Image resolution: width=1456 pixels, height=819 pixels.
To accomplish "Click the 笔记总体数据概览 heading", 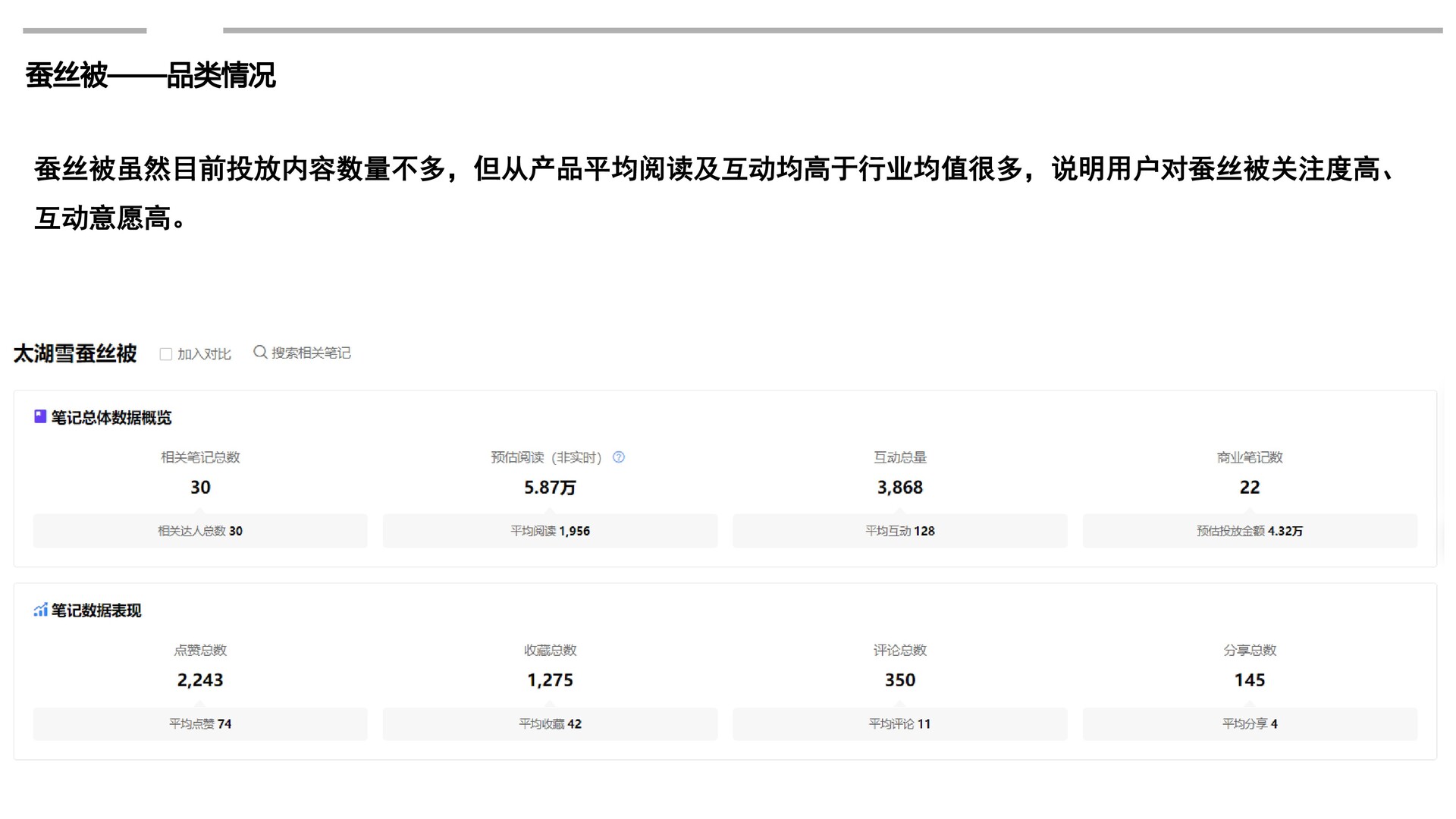I will click(111, 418).
